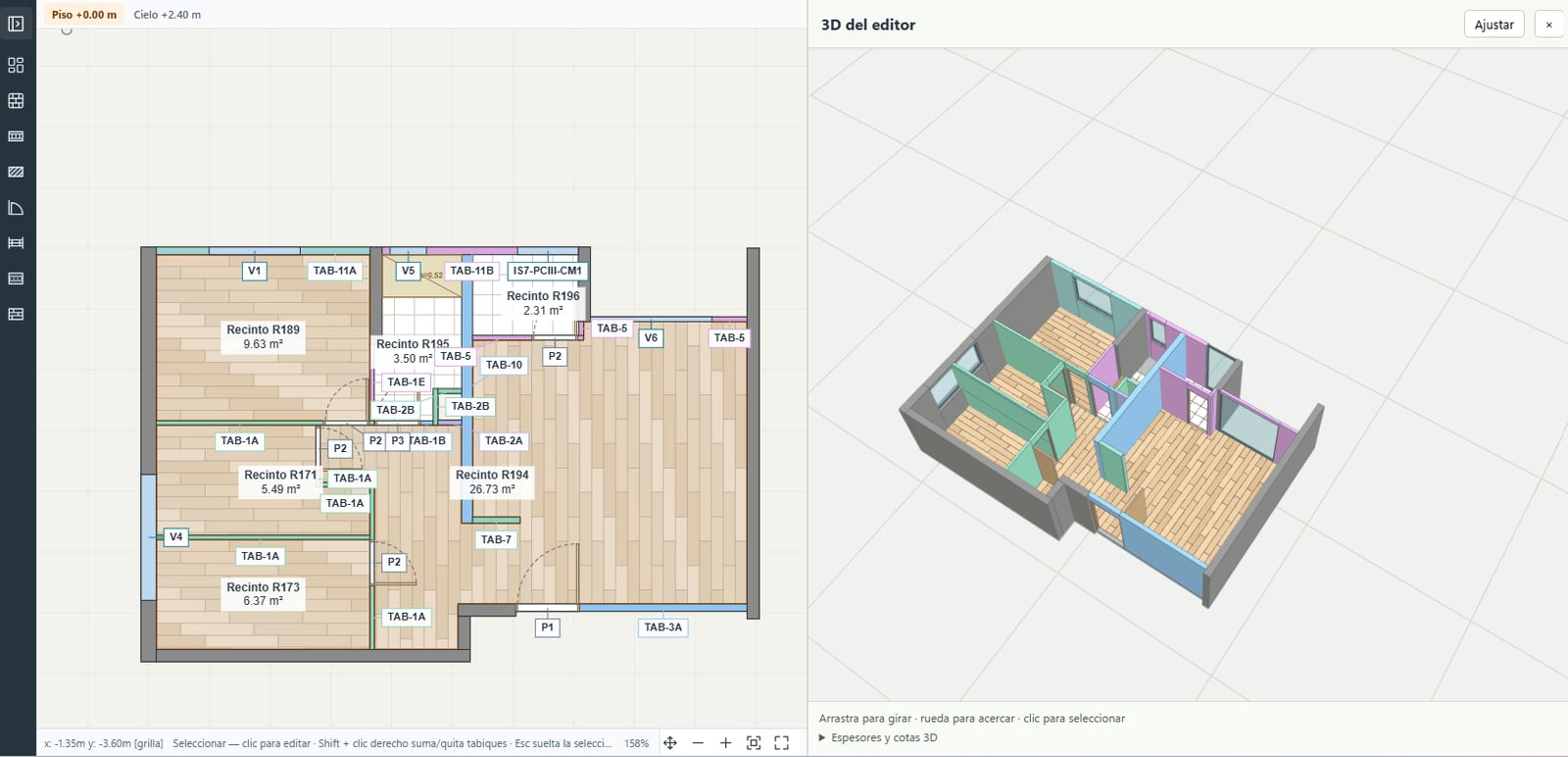The image size is (1568, 757).
Task: Click the pan/move canvas icon
Action: click(670, 743)
